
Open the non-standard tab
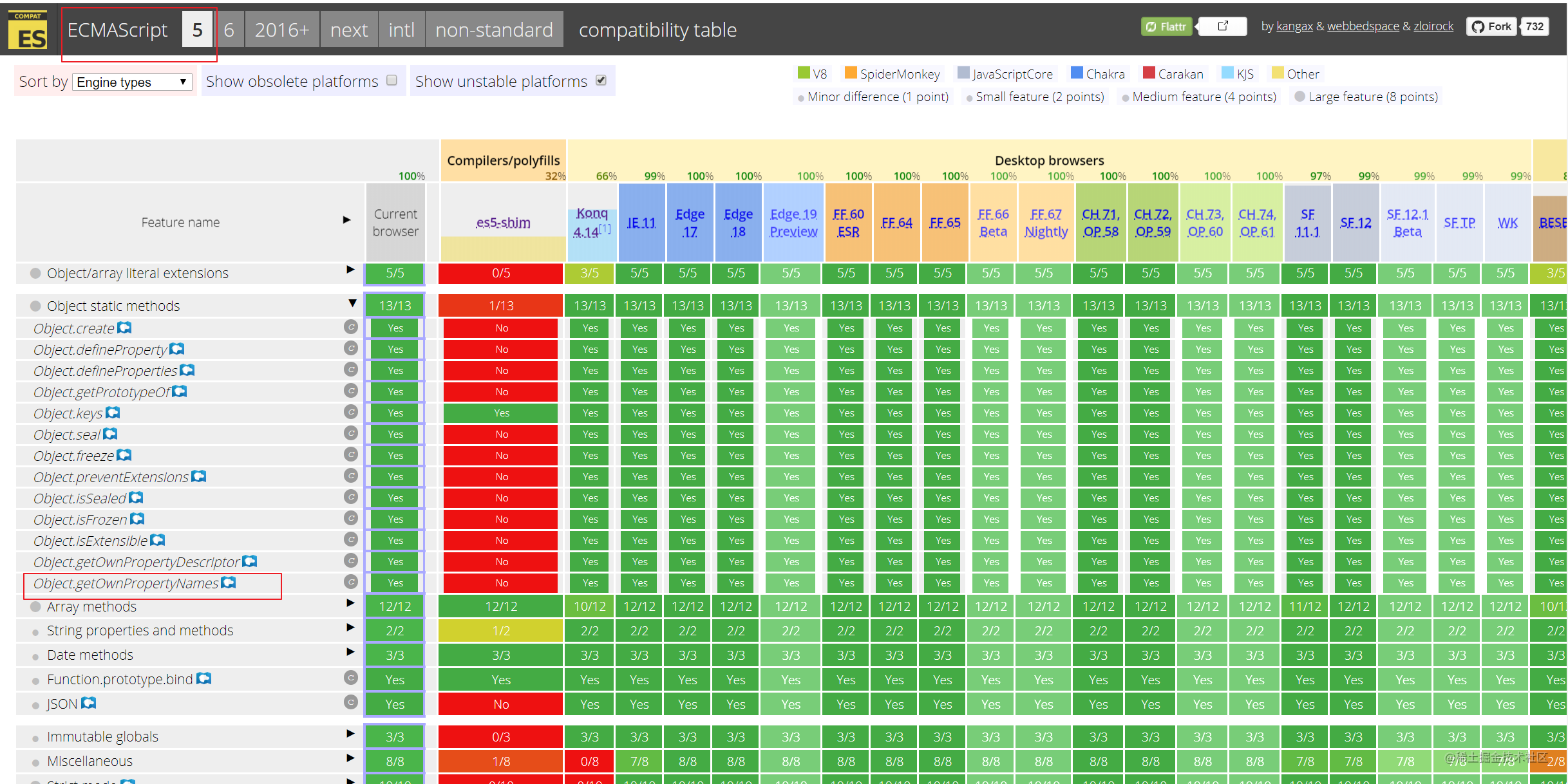coord(494,30)
